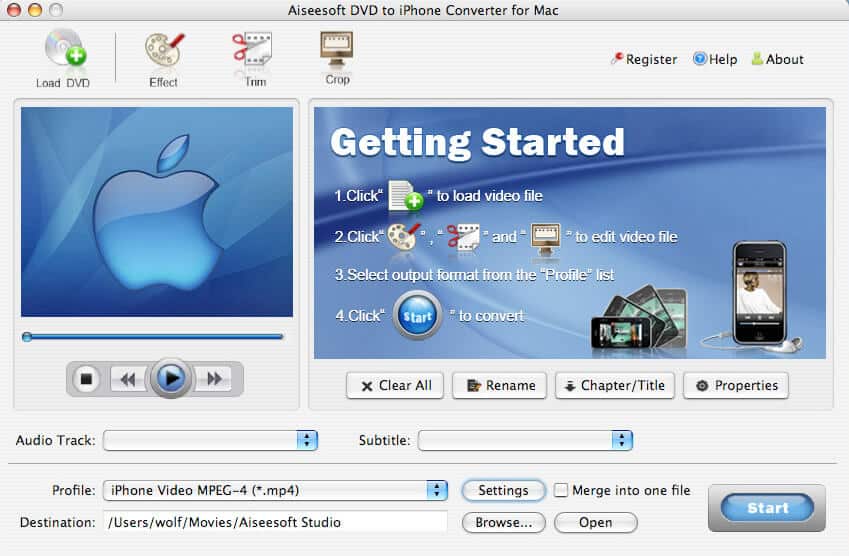The width and height of the screenshot is (849, 556).
Task: Click the Destination path field
Action: 276,522
